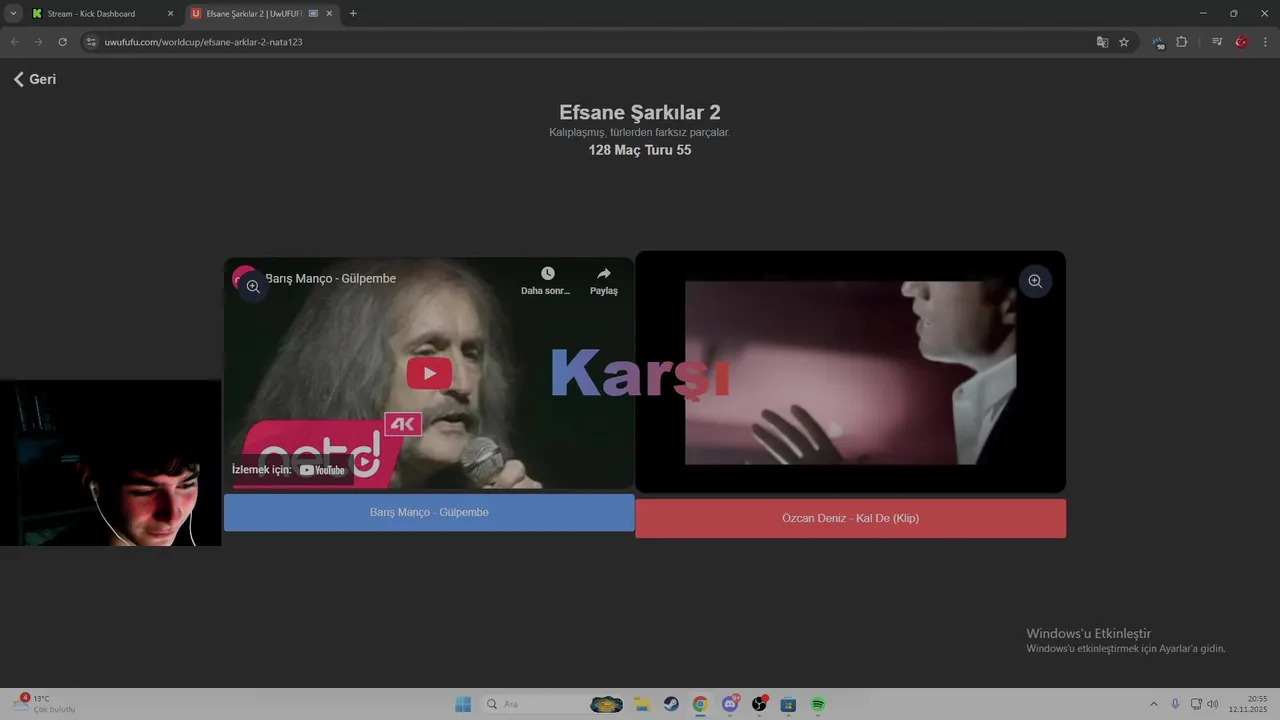Click the taskbar search box Ara
Viewport: 1280px width, 720px height.
click(x=552, y=704)
